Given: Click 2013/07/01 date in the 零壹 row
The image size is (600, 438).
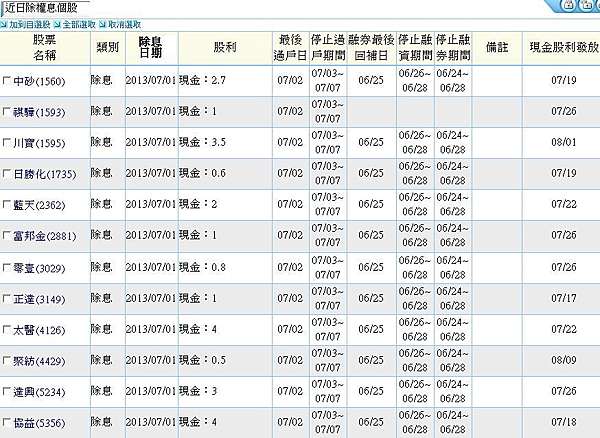Looking at the screenshot, I should pos(151,267).
